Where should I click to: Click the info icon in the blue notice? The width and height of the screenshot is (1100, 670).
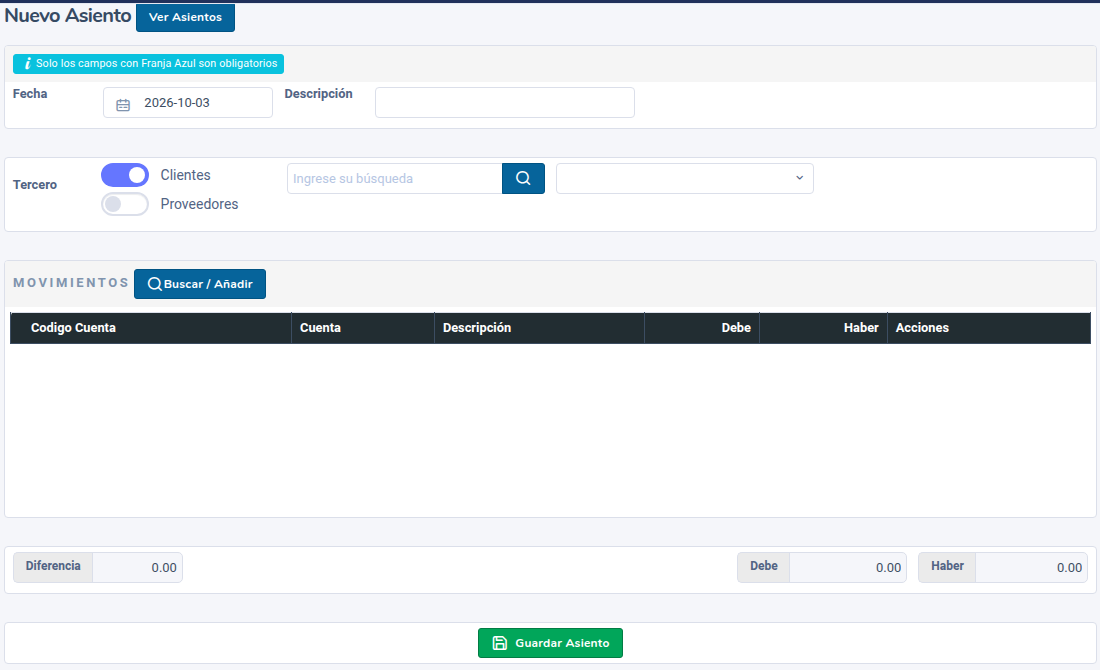point(27,64)
